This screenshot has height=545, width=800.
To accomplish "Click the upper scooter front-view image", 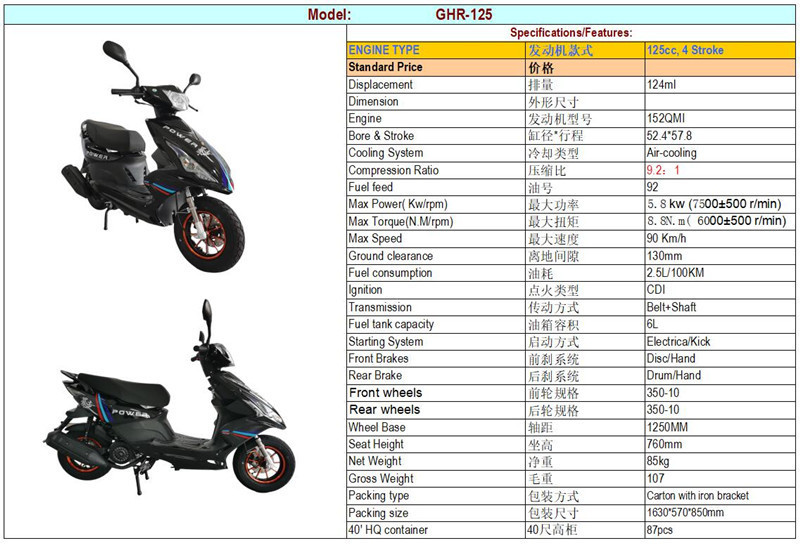I will click(153, 156).
